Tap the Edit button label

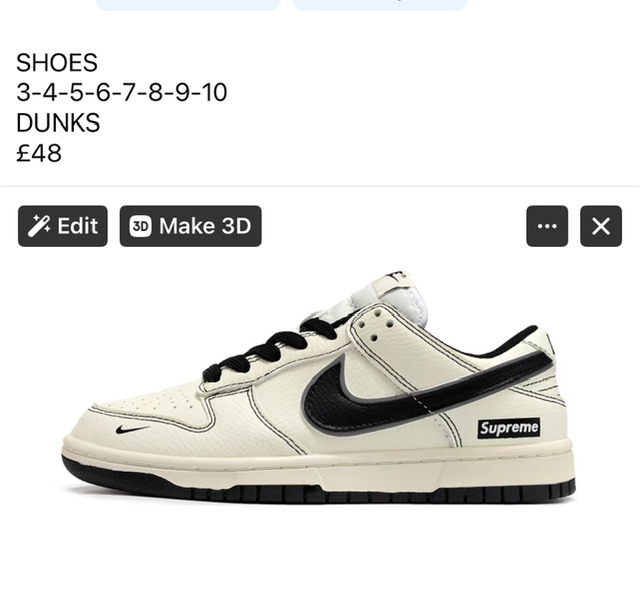(x=78, y=226)
